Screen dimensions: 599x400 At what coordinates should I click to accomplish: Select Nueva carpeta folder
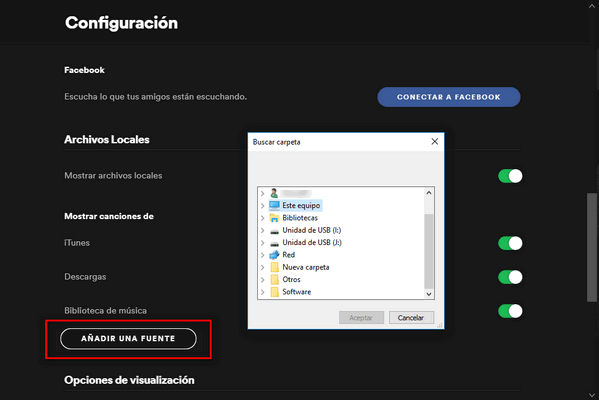[x=306, y=267]
